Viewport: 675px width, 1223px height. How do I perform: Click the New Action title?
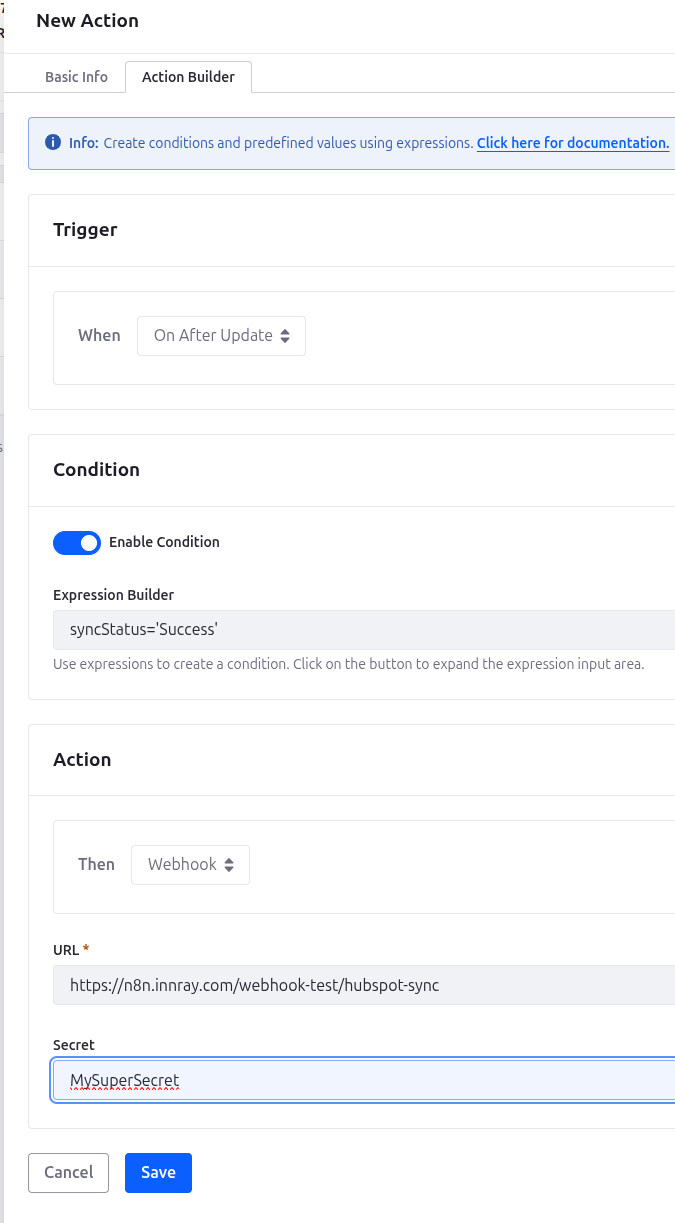point(87,21)
